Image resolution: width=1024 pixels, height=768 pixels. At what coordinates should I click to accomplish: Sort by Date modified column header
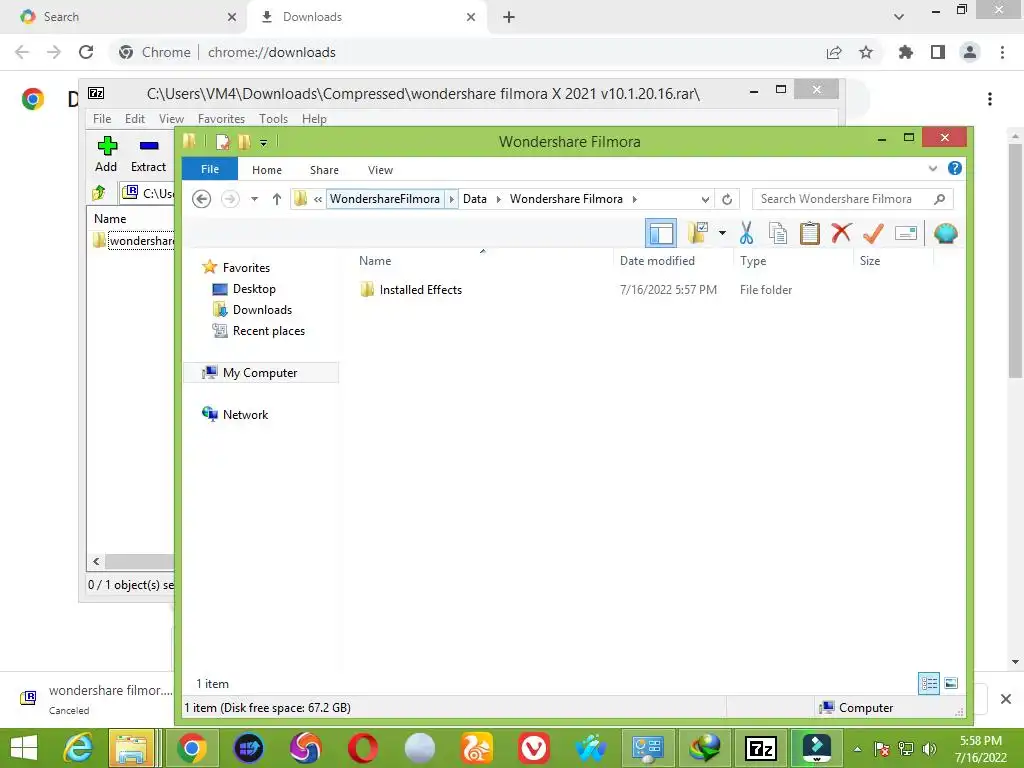pyautogui.click(x=657, y=261)
